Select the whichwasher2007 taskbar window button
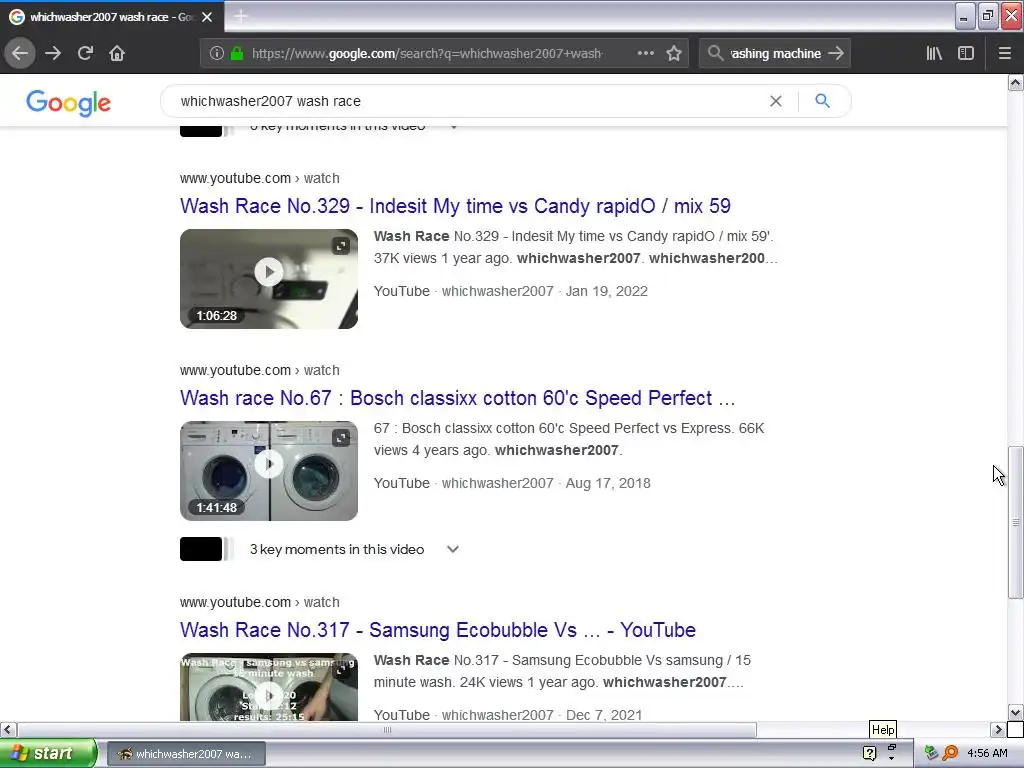This screenshot has width=1024, height=768. [186, 754]
